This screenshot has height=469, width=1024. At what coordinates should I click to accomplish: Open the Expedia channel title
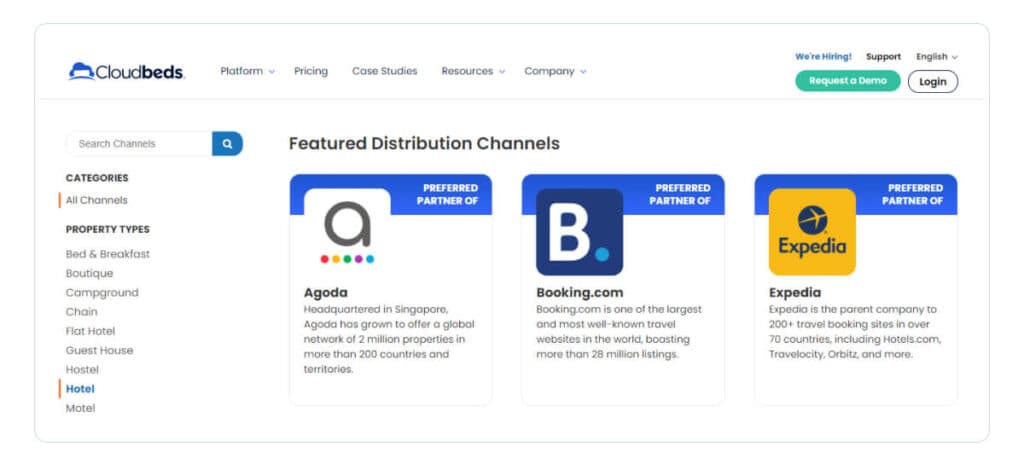tap(795, 293)
